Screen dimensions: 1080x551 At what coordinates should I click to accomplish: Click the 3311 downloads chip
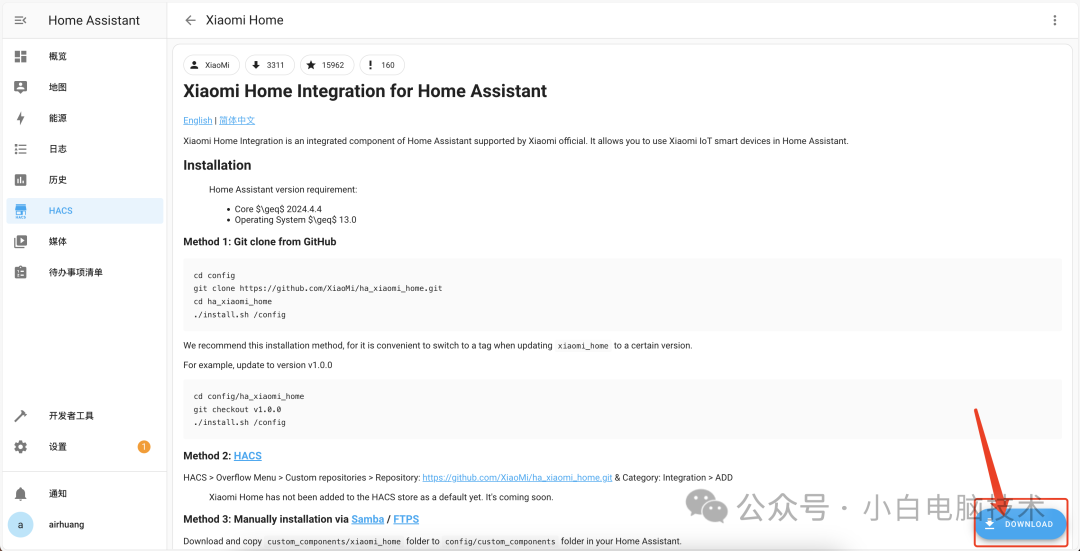click(x=269, y=65)
